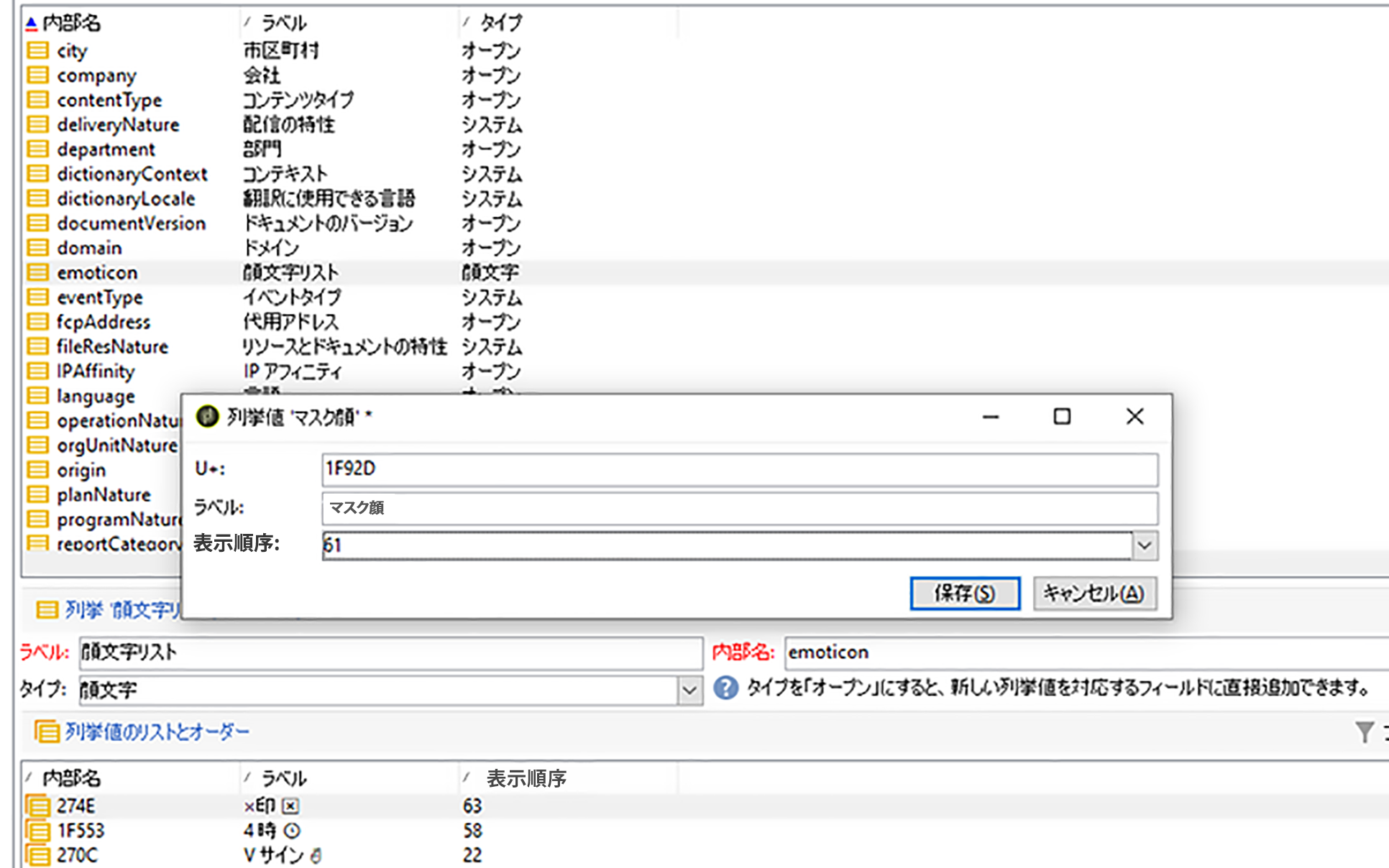This screenshot has width=1389, height=868.
Task: Click the 列挙値のリストとオーダー section icon
Action: click(47, 732)
